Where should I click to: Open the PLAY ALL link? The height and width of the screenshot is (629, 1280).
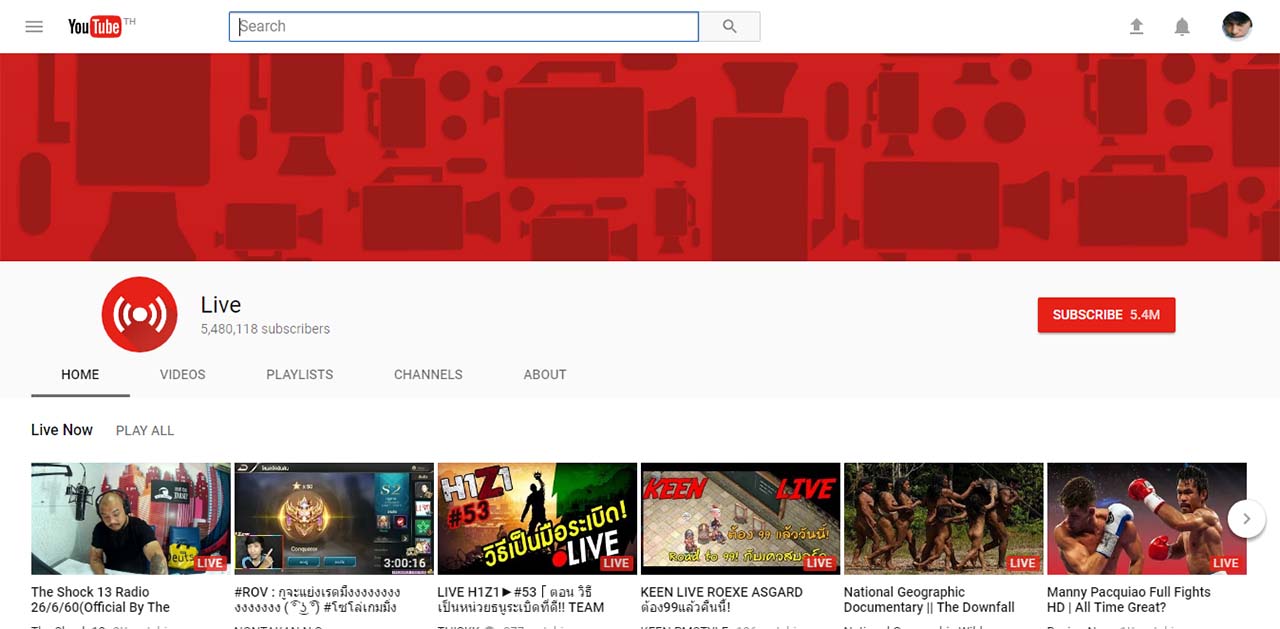(x=144, y=430)
